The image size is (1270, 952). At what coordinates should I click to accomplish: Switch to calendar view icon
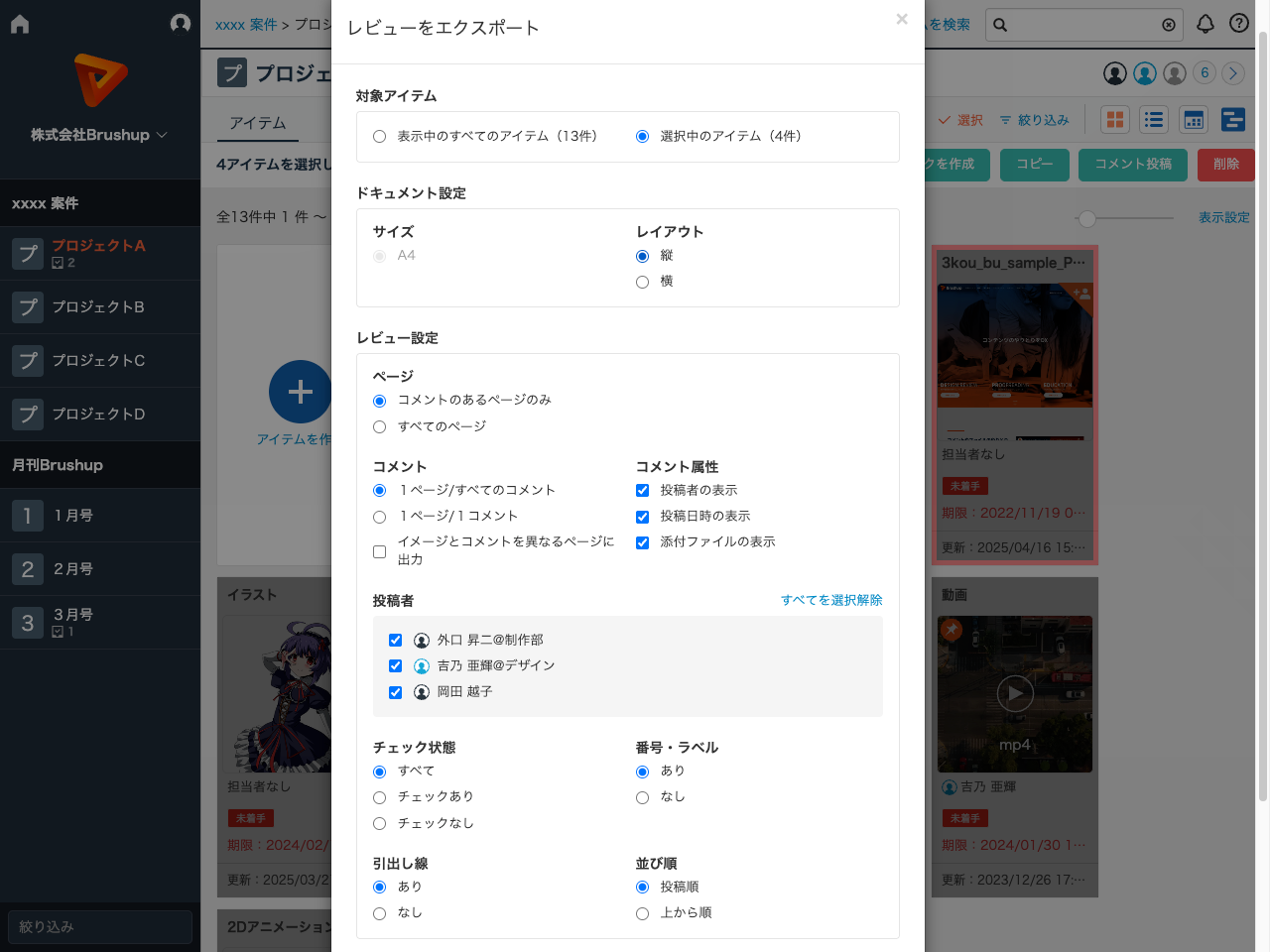point(1194,120)
